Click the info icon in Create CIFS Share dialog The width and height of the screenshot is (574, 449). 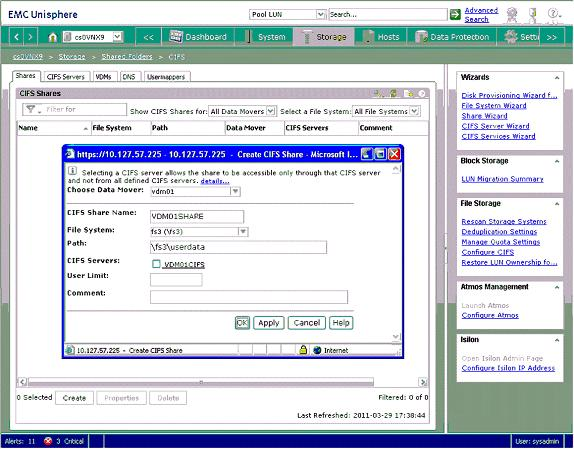(72, 171)
